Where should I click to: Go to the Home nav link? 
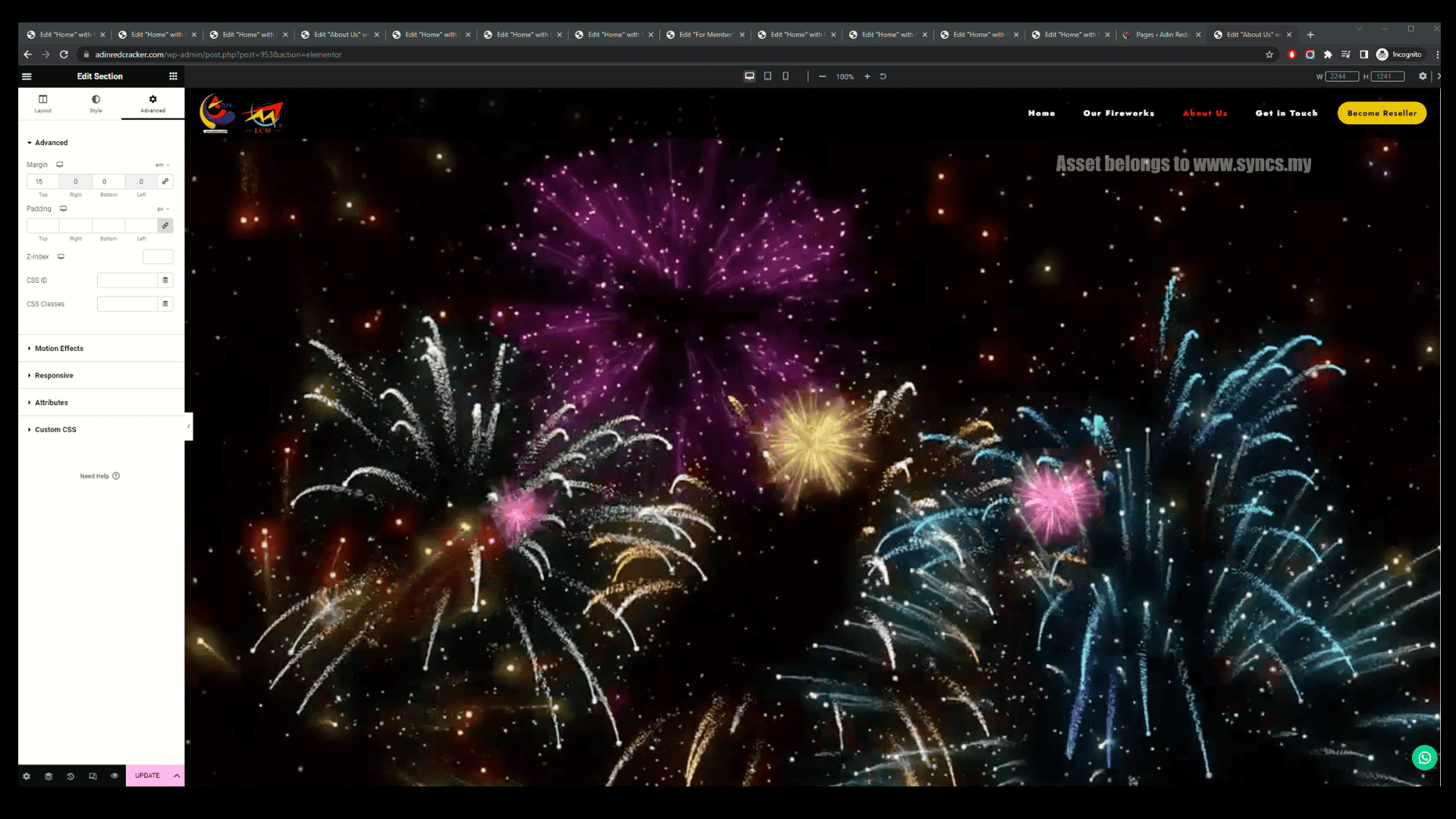pyautogui.click(x=1041, y=113)
